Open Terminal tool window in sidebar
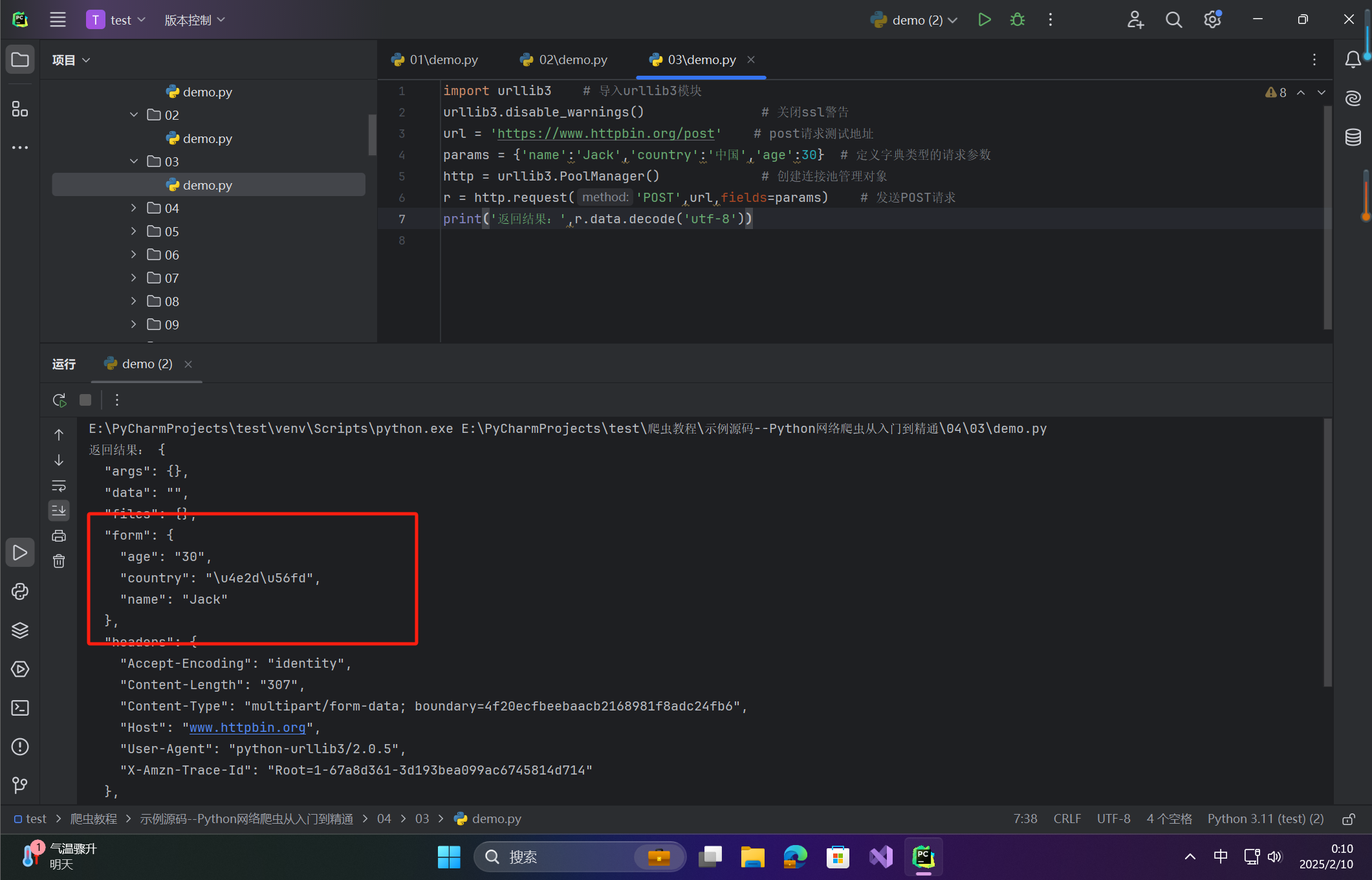1372x880 pixels. [20, 708]
